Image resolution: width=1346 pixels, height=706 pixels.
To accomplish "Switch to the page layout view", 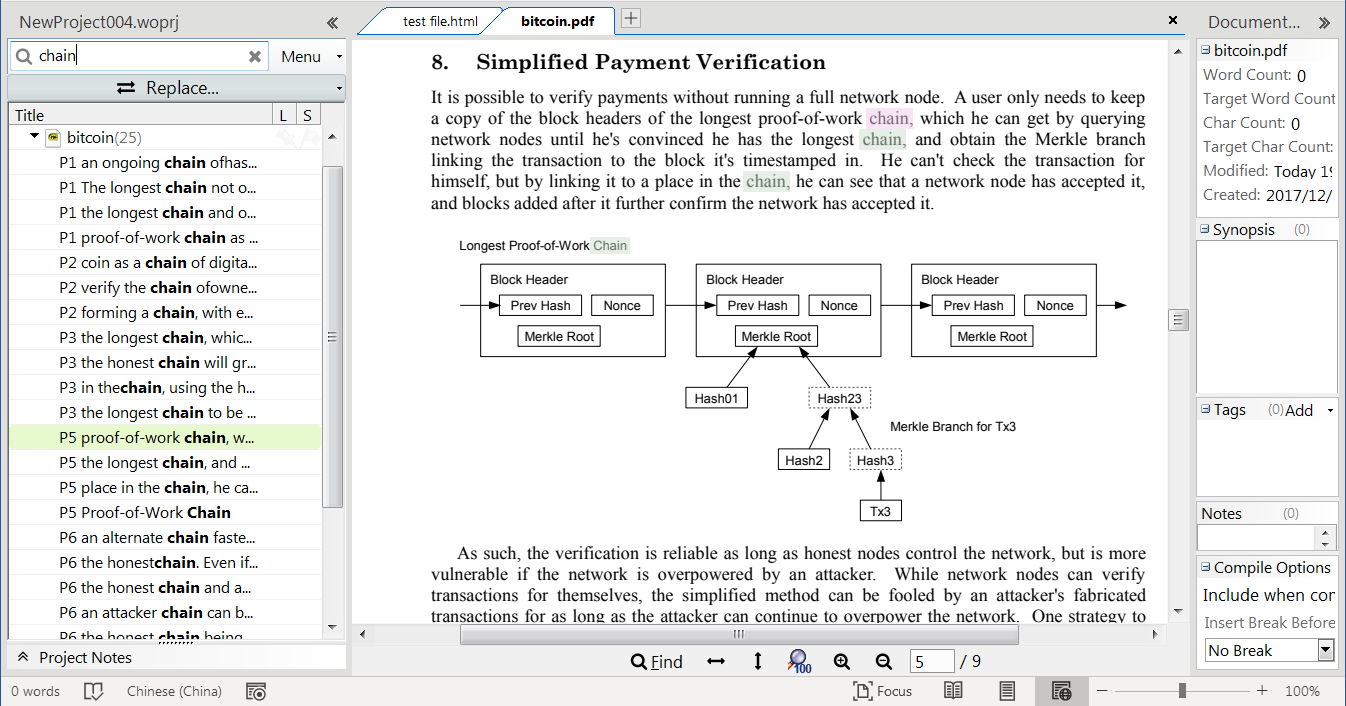I will pos(1007,691).
